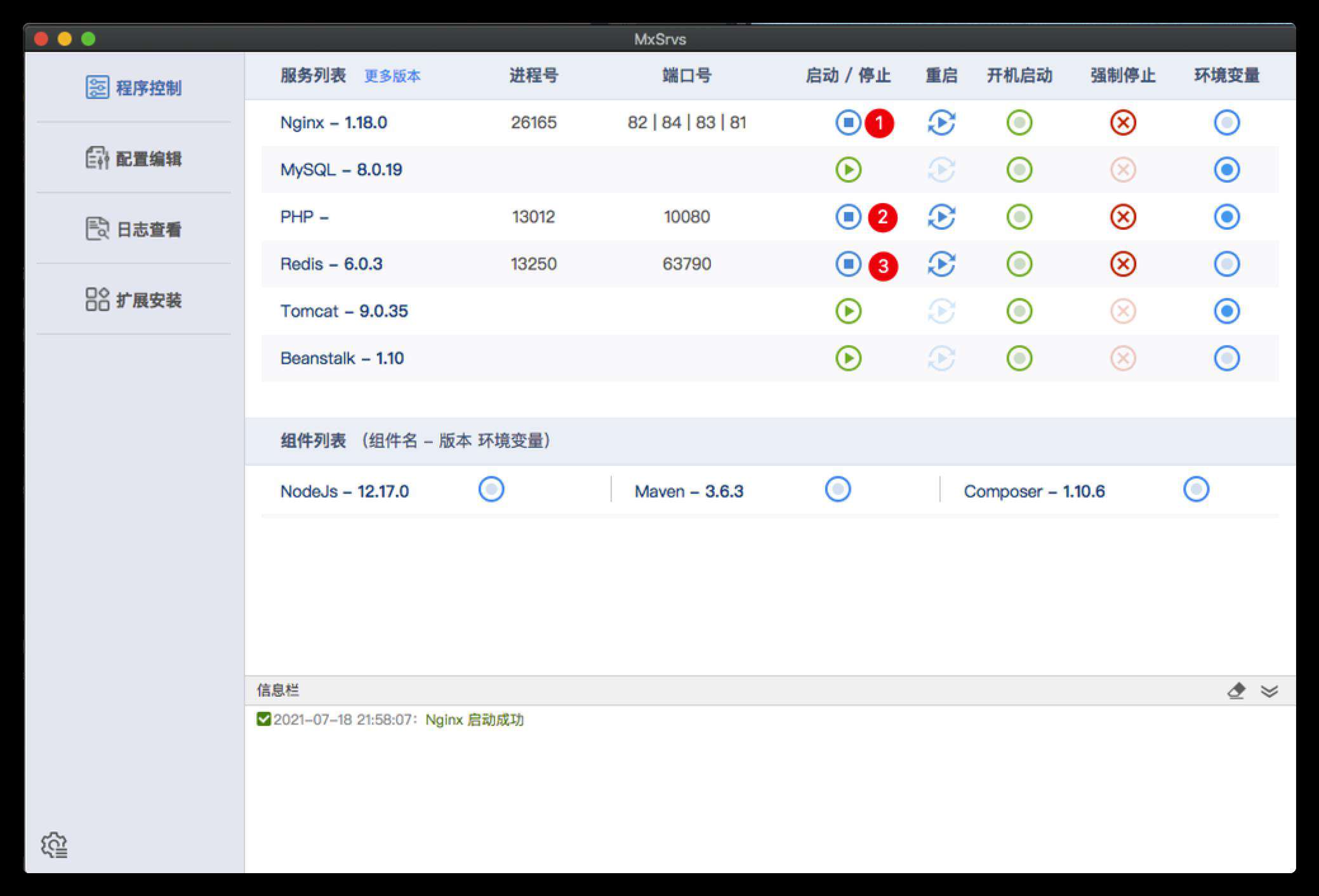Start the Tomcat service
1319x896 pixels.
point(848,311)
